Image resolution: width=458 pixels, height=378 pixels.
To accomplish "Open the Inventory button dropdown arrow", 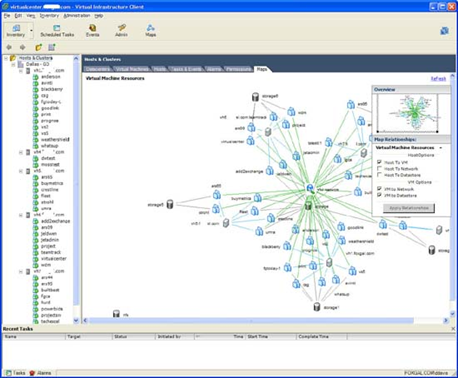I will click(31, 31).
